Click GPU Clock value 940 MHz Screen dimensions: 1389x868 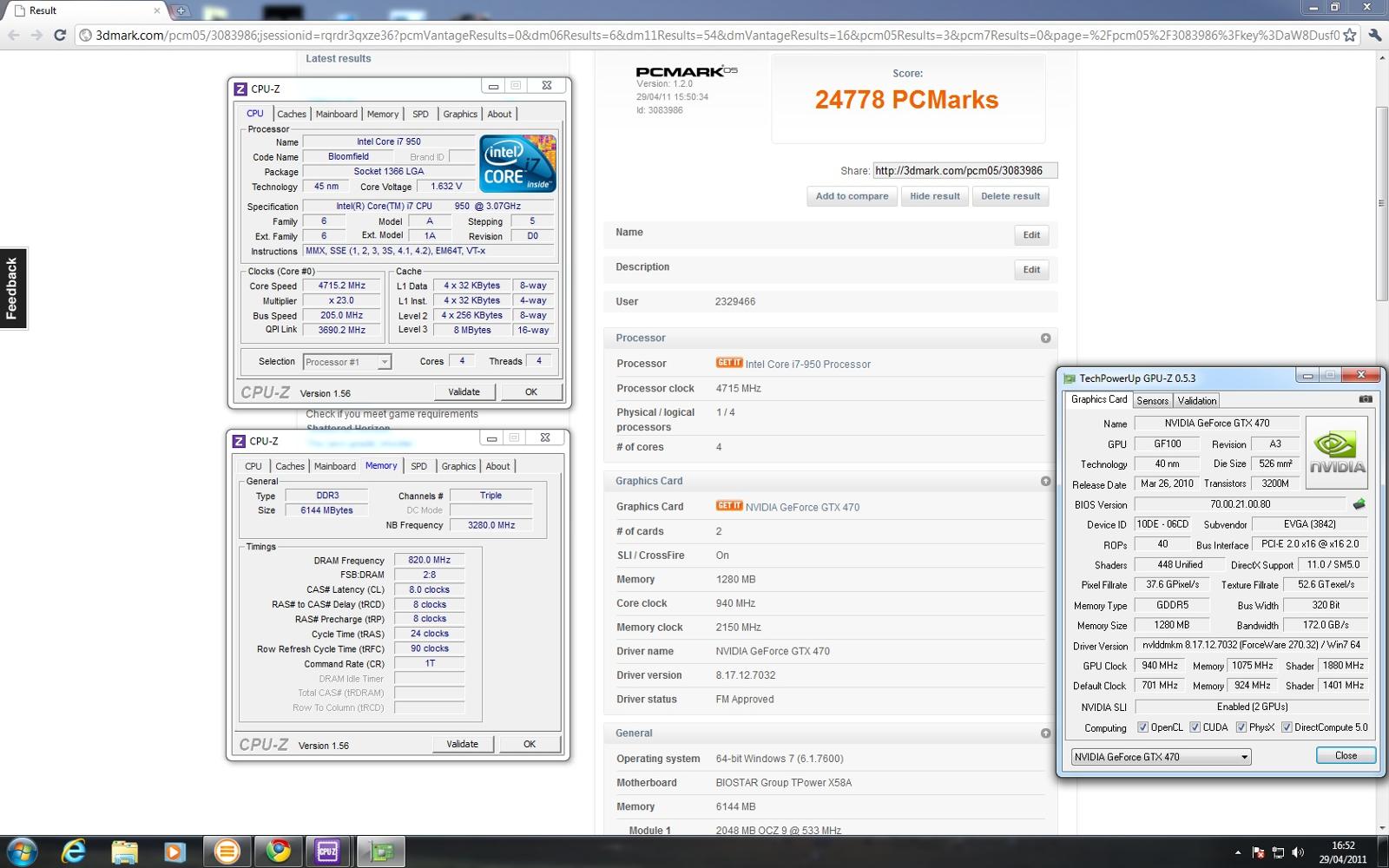(x=1160, y=666)
